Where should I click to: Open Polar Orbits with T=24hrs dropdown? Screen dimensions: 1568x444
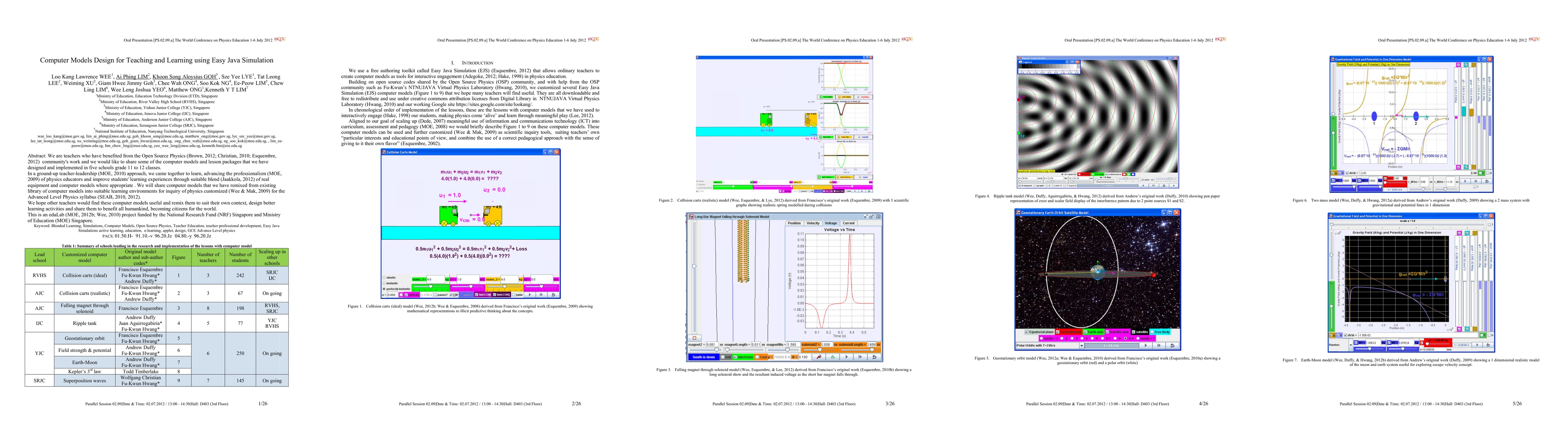[1082, 345]
